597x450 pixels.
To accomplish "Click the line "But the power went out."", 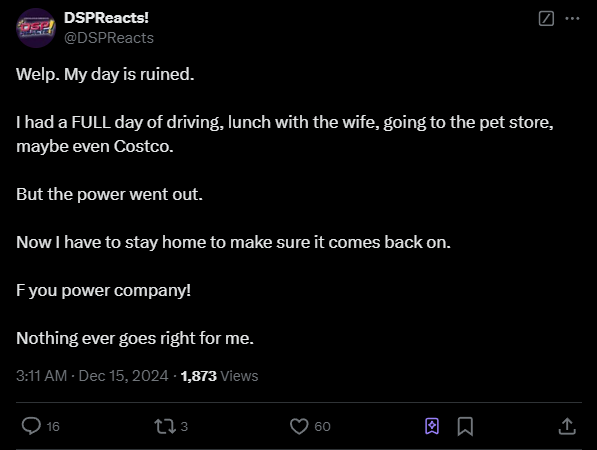I will tap(109, 194).
